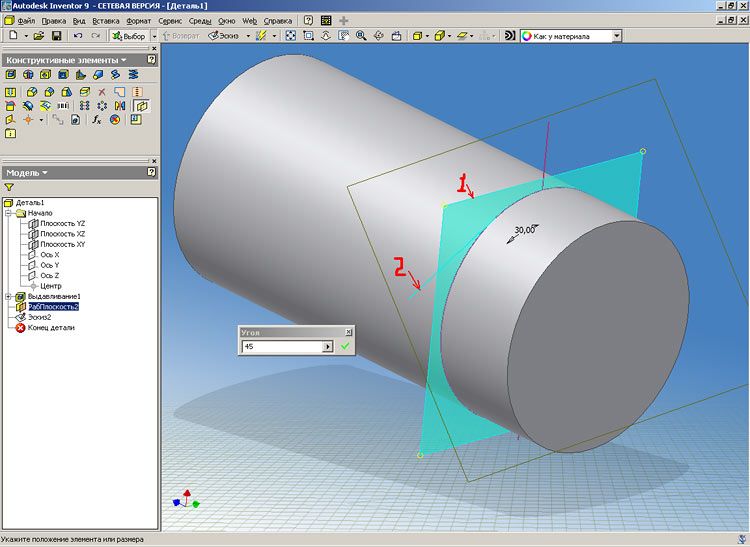Select Ось X in the tree
This screenshot has width=750, height=547.
(x=50, y=255)
